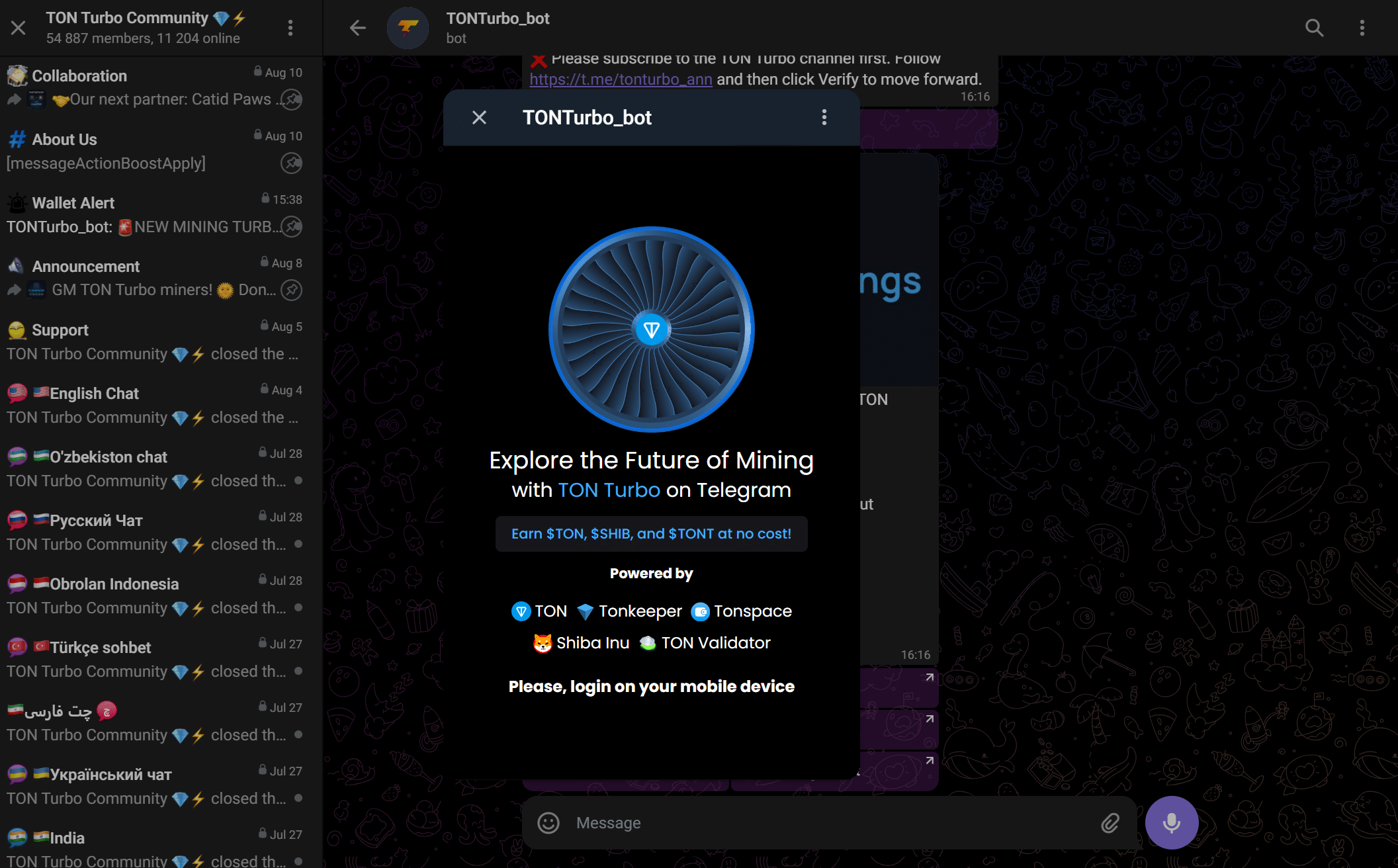
Task: Close the TONTurbo_bot popup dialog
Action: pos(479,117)
